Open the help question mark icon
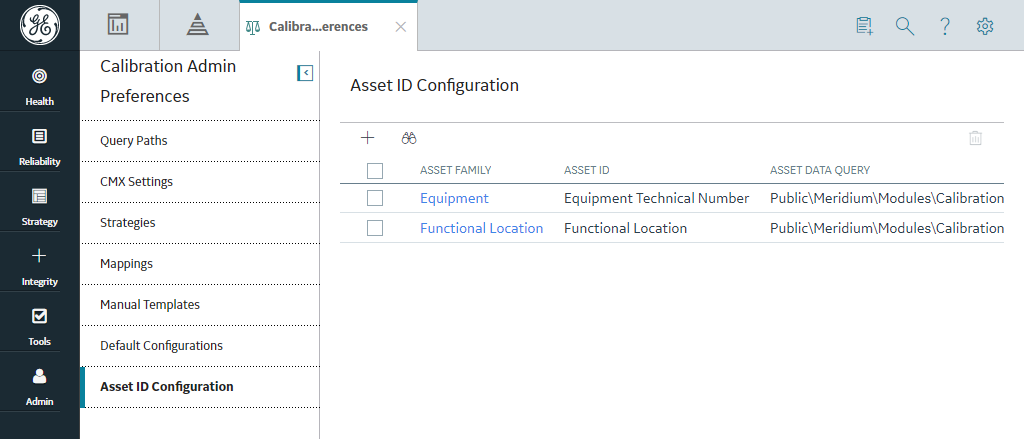The height and width of the screenshot is (439, 1024). click(944, 26)
